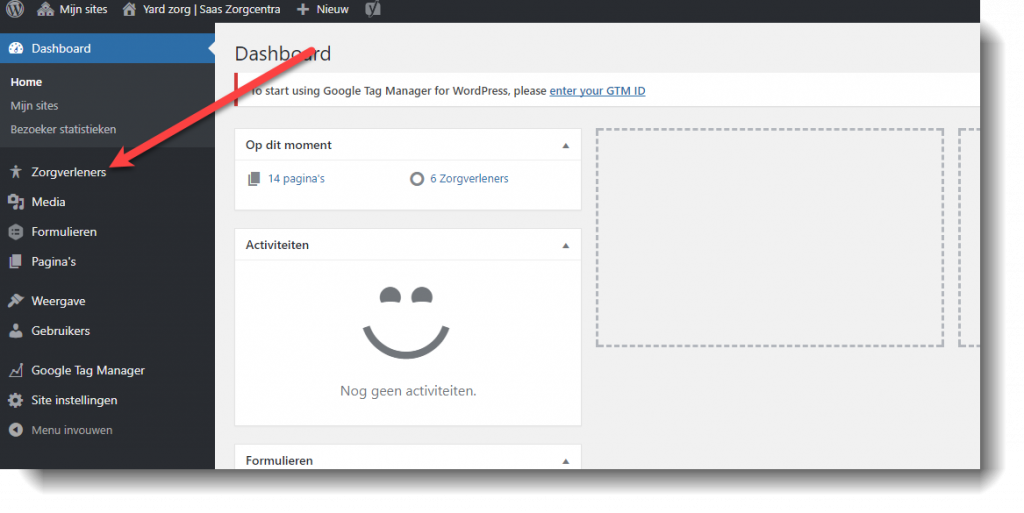
Task: Click the Activiteiten widget title
Action: click(x=277, y=245)
